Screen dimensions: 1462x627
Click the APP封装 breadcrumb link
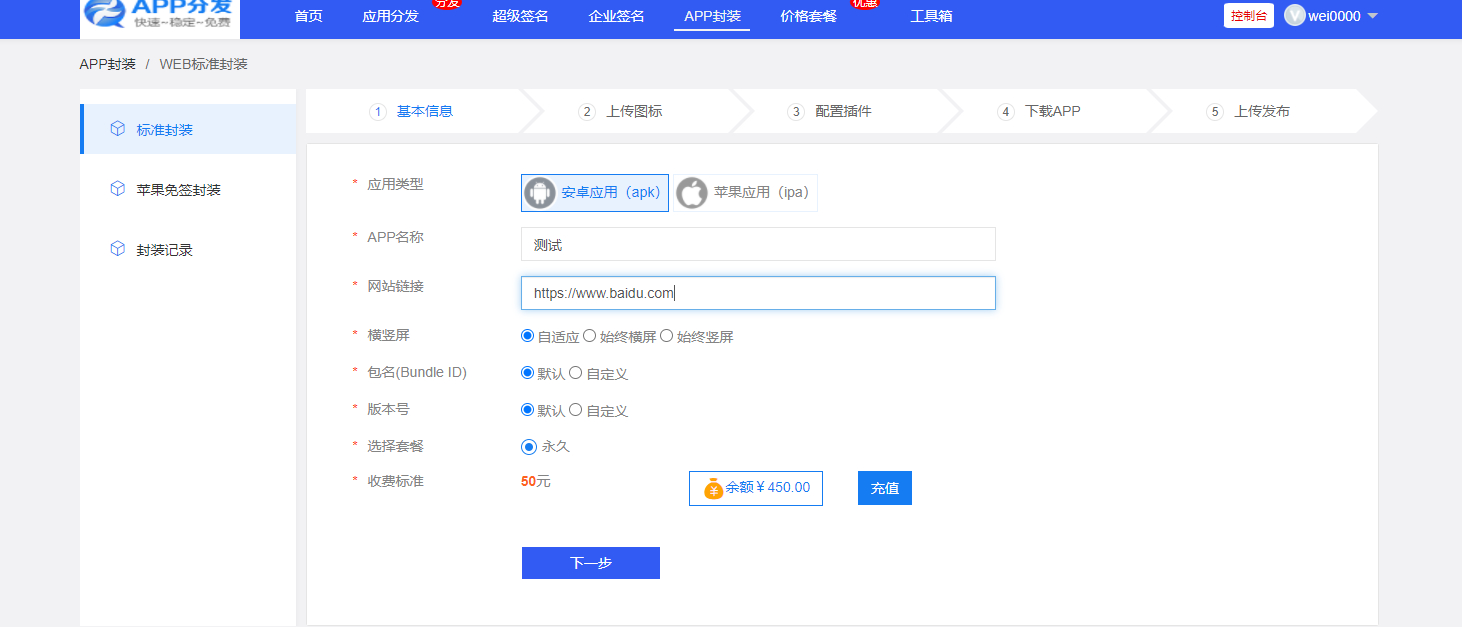pyautogui.click(x=107, y=64)
